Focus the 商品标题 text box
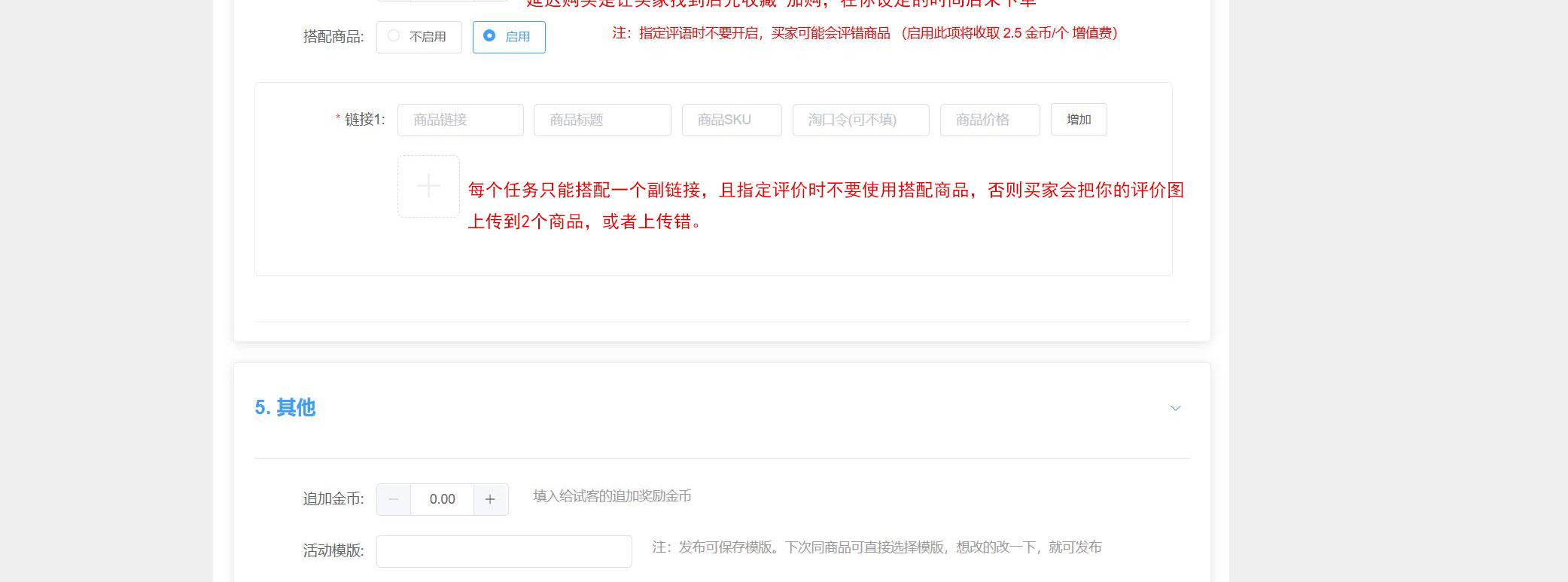1568x582 pixels. (x=601, y=120)
